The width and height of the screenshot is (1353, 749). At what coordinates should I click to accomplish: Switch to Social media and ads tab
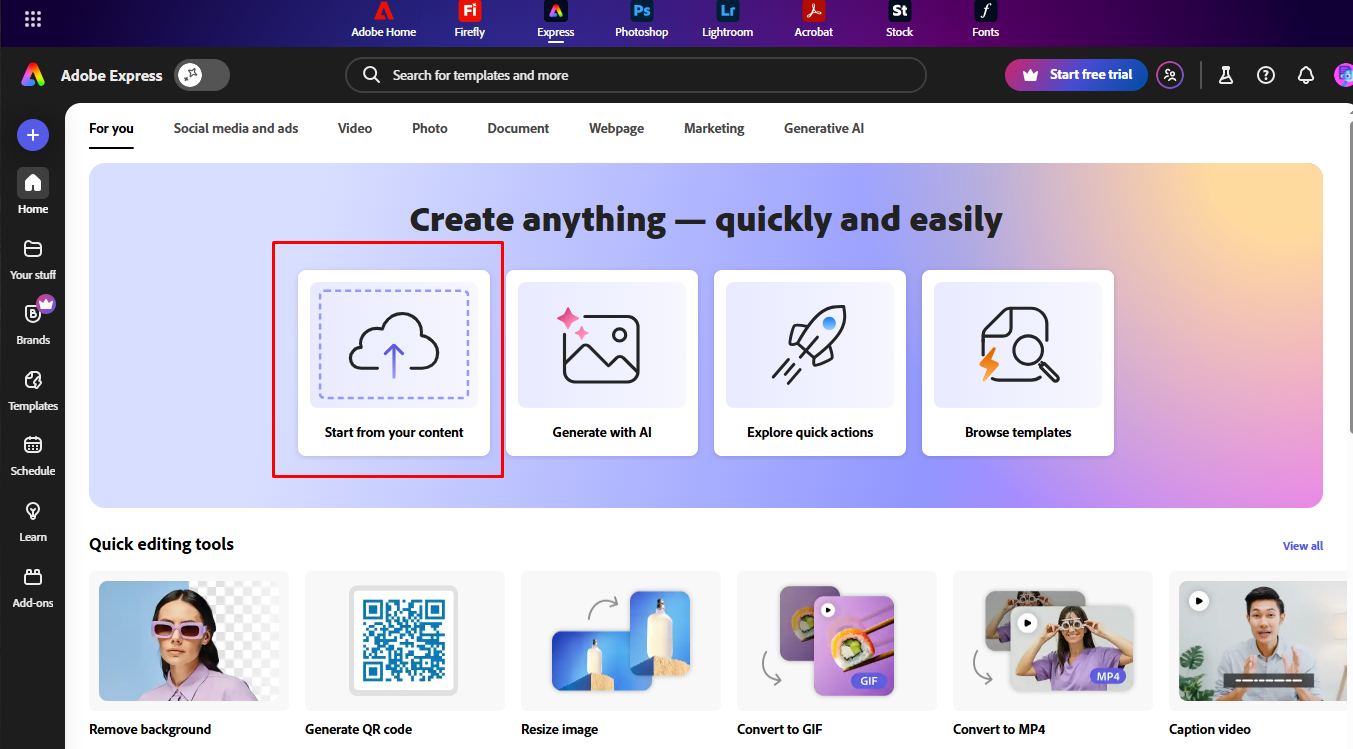tap(236, 129)
